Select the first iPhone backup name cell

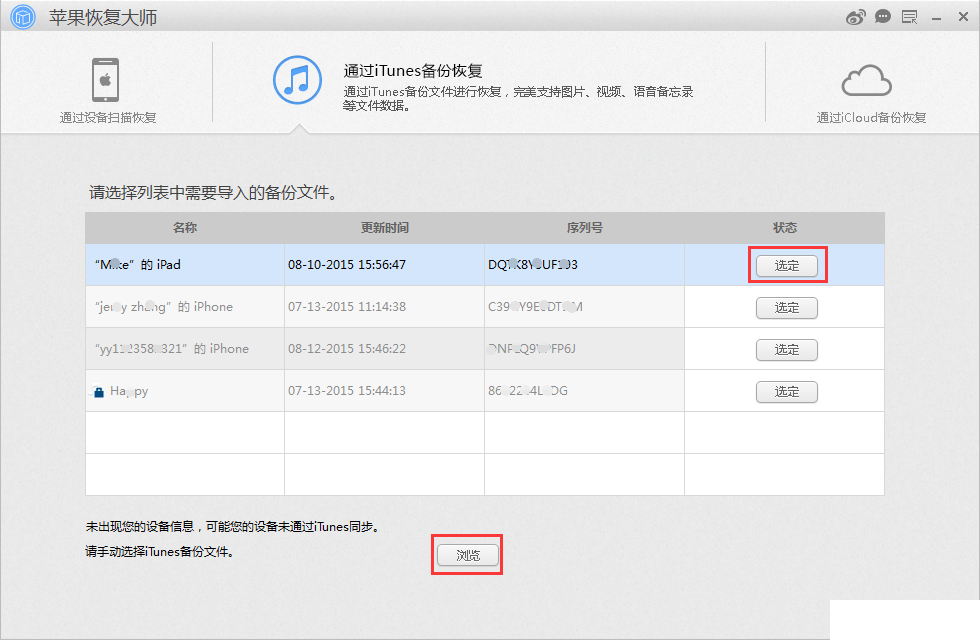185,307
